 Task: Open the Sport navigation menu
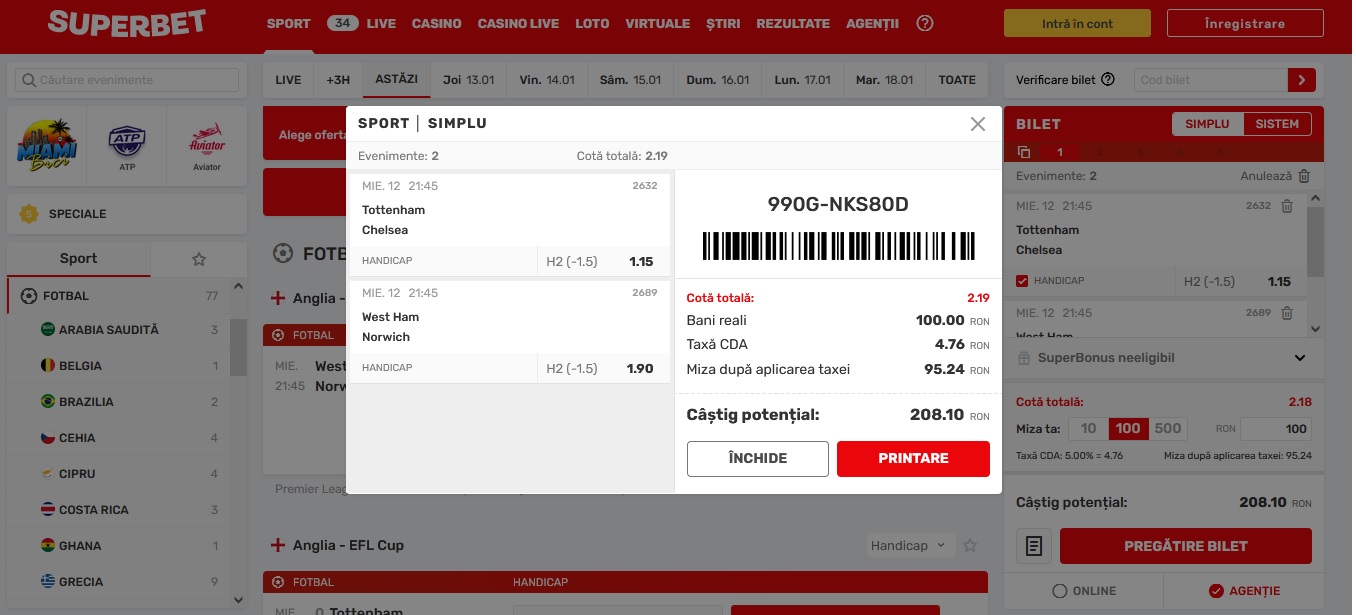(x=288, y=23)
